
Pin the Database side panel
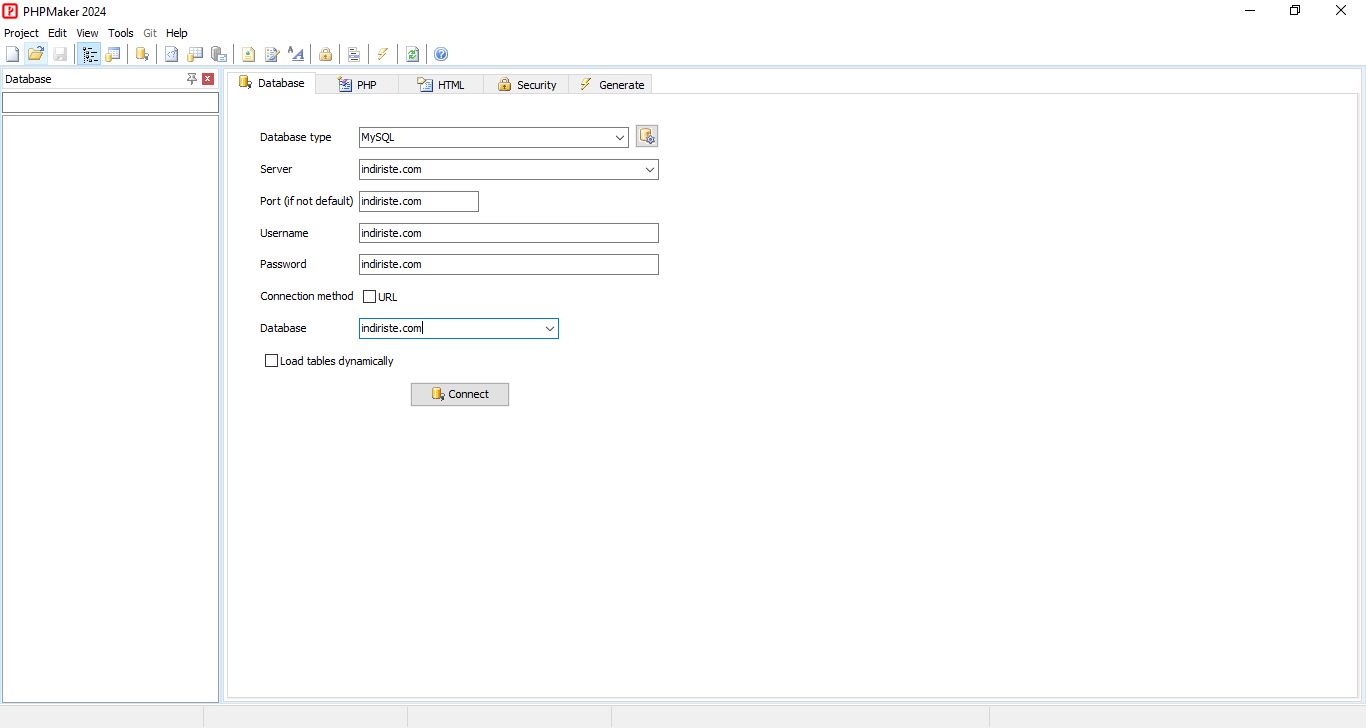192,79
